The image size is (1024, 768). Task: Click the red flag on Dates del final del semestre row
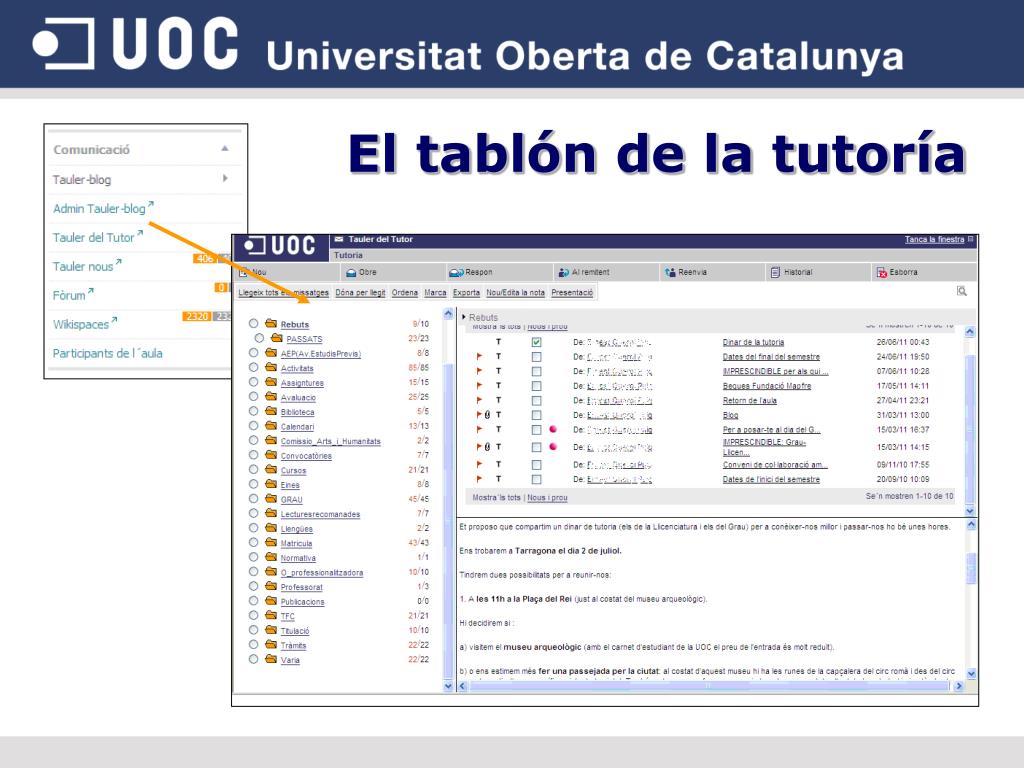pos(479,357)
